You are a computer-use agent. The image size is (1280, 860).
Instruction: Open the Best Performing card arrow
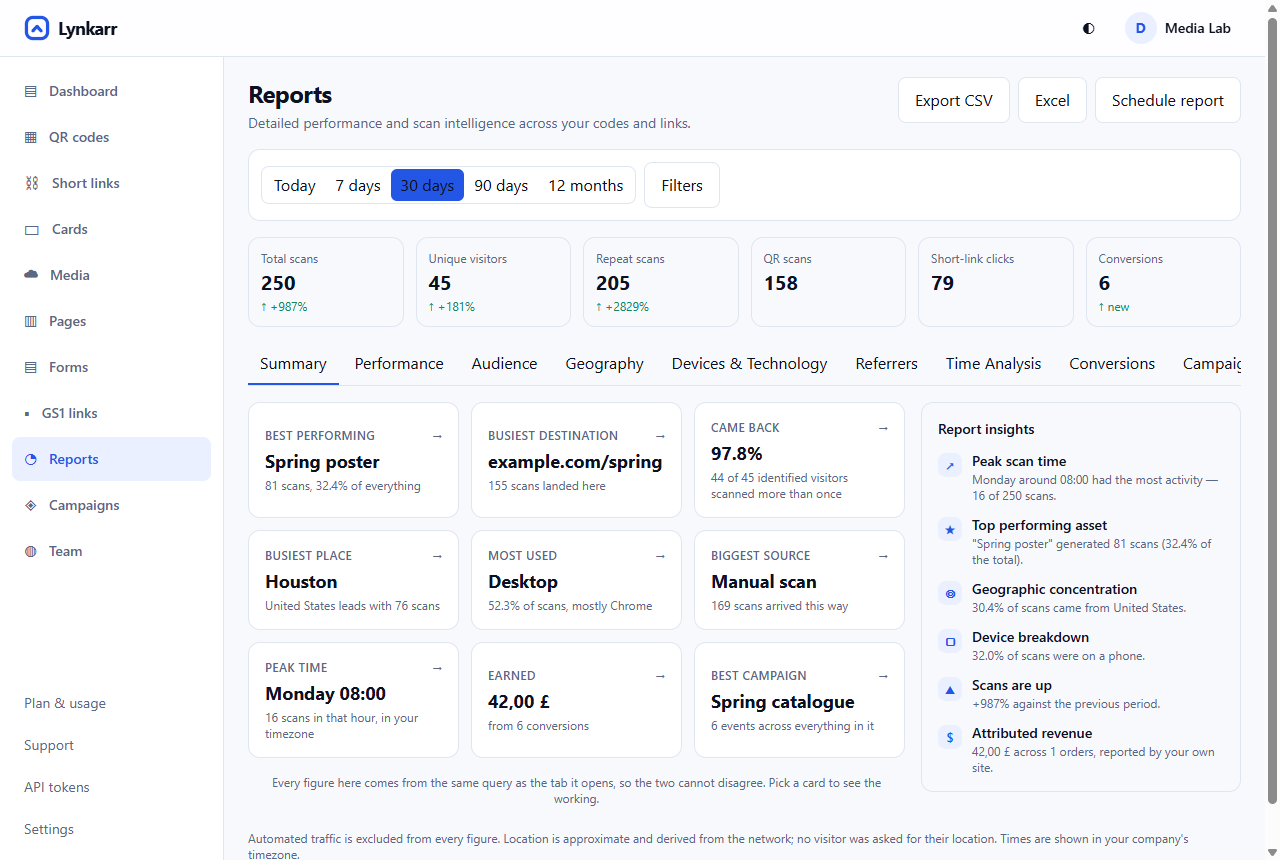tap(437, 436)
